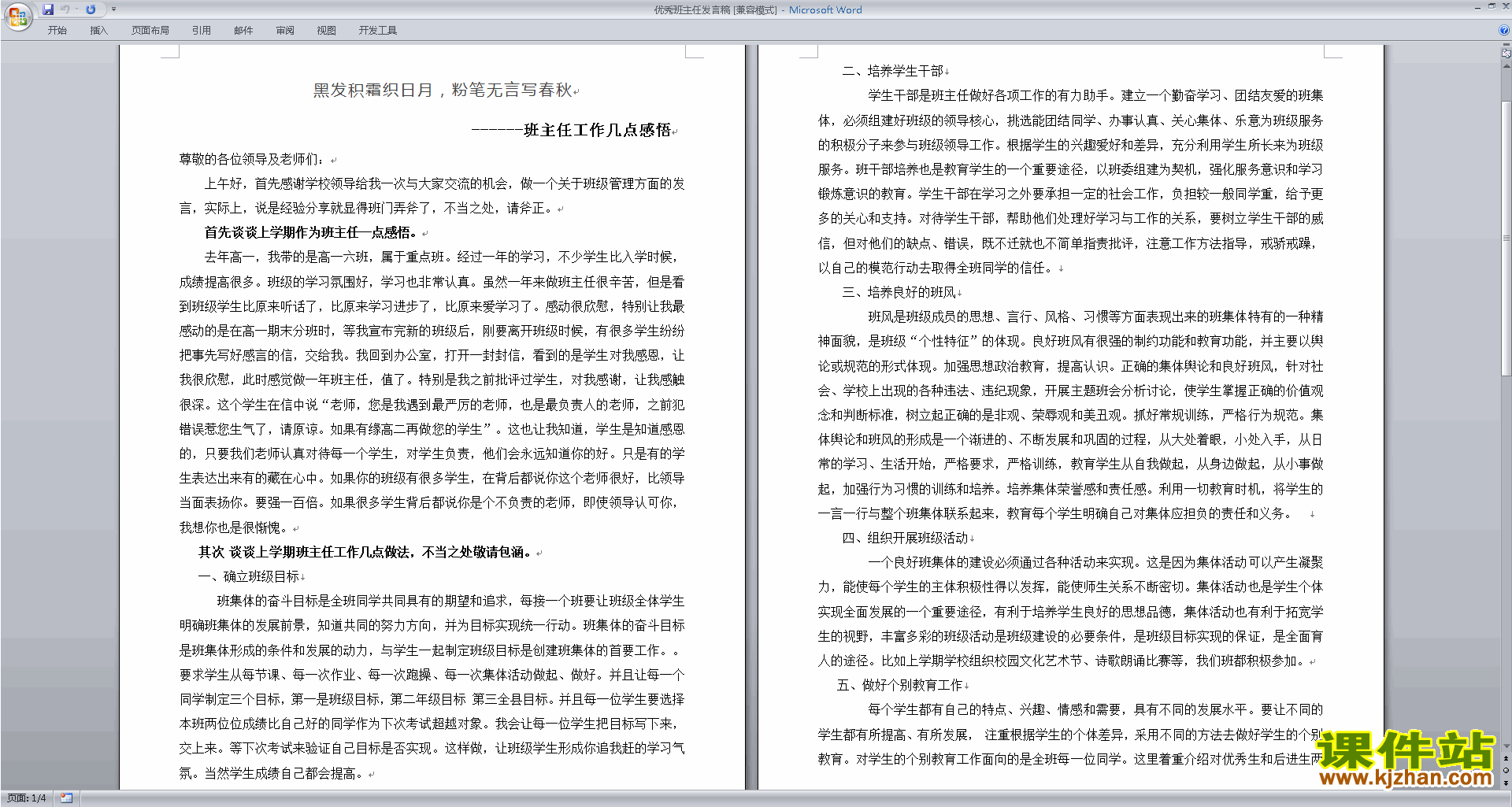Open Customize Quick Access Toolbar dropdown
The height and width of the screenshot is (807, 1512).
pyautogui.click(x=113, y=9)
